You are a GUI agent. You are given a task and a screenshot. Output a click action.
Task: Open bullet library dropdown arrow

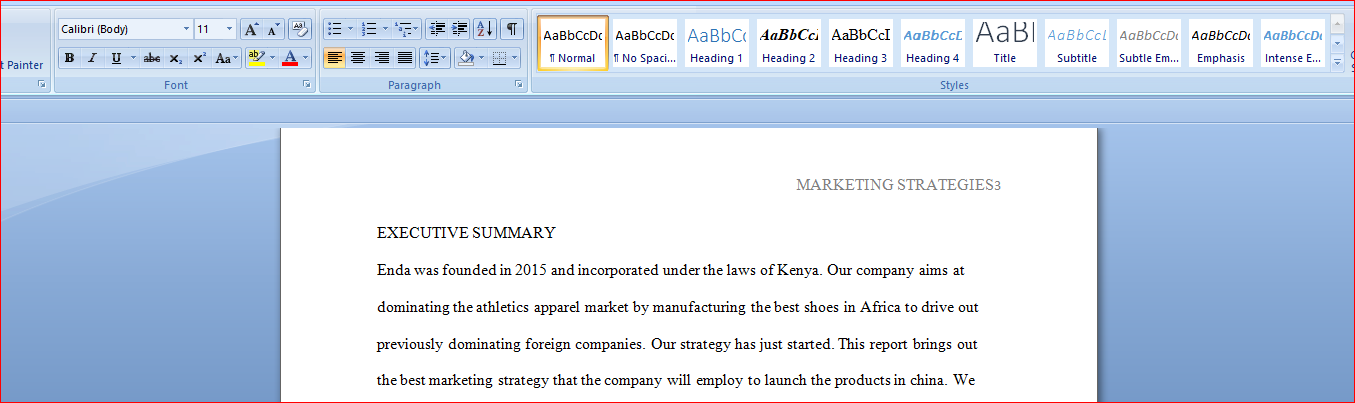coord(351,29)
